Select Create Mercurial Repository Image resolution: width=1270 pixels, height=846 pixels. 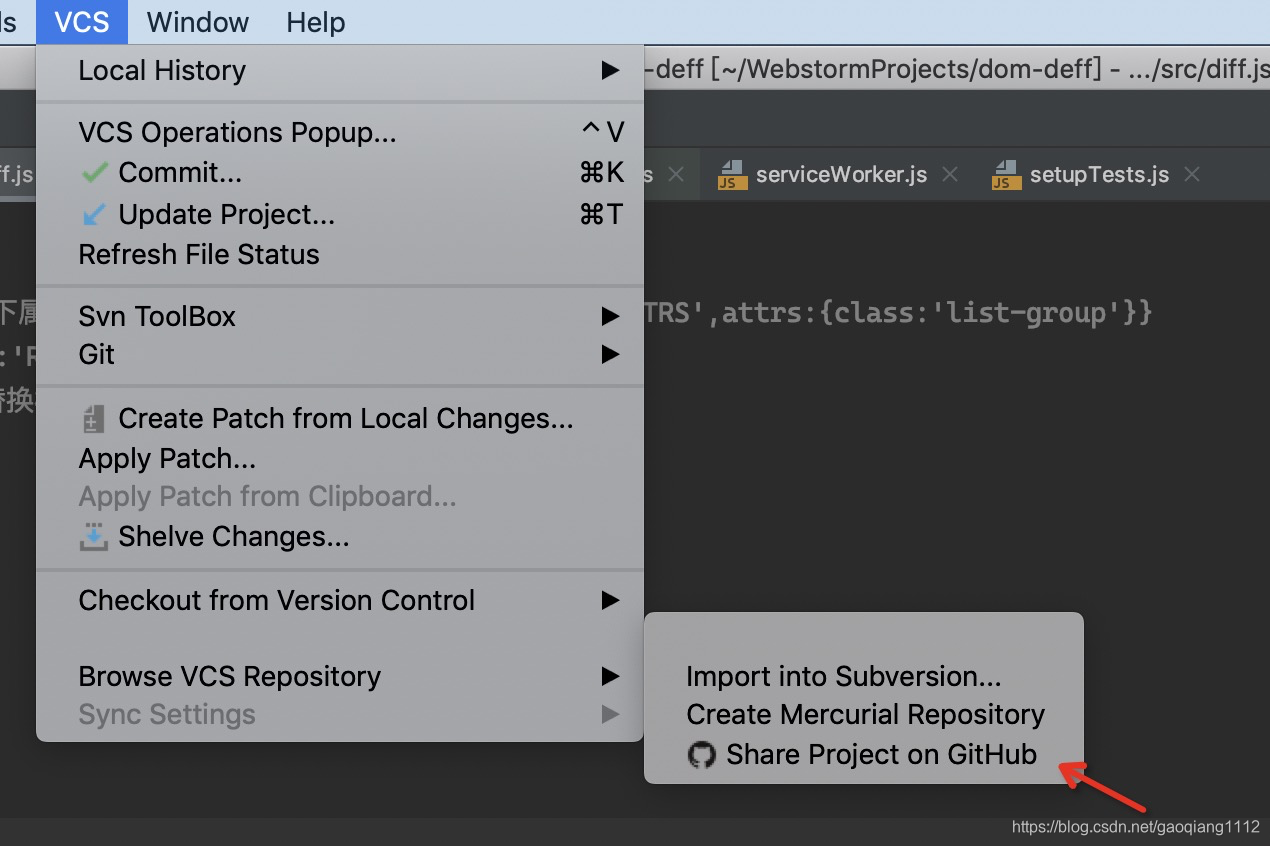click(864, 715)
